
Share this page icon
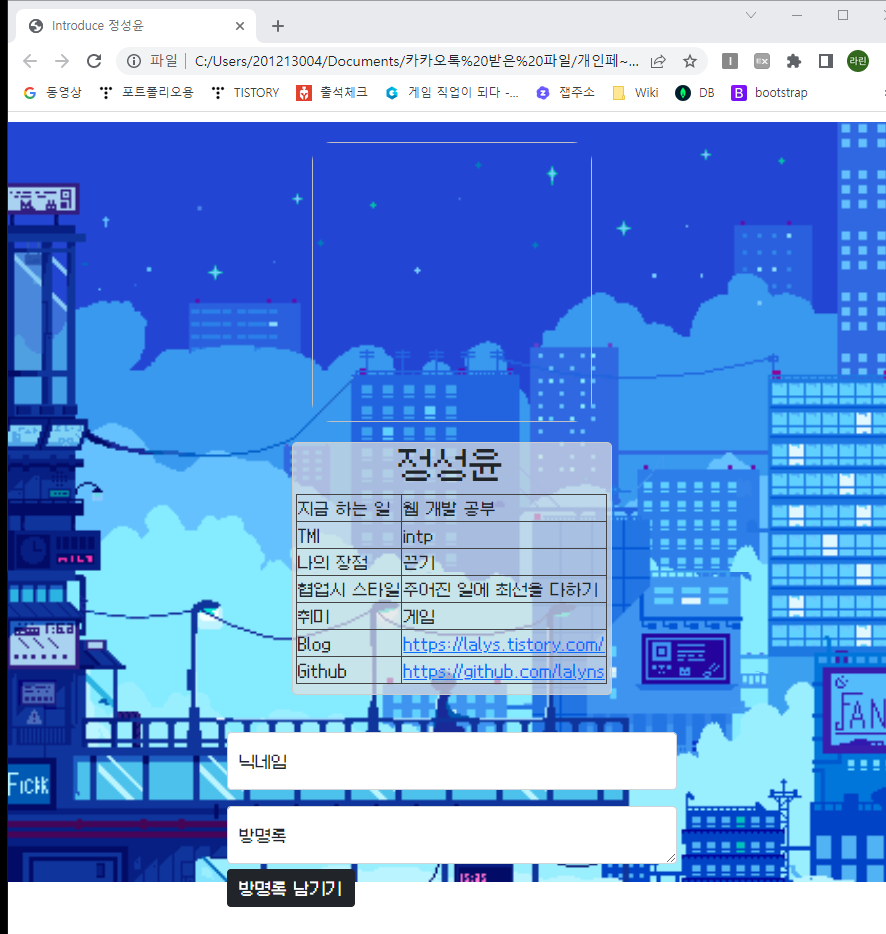[658, 61]
